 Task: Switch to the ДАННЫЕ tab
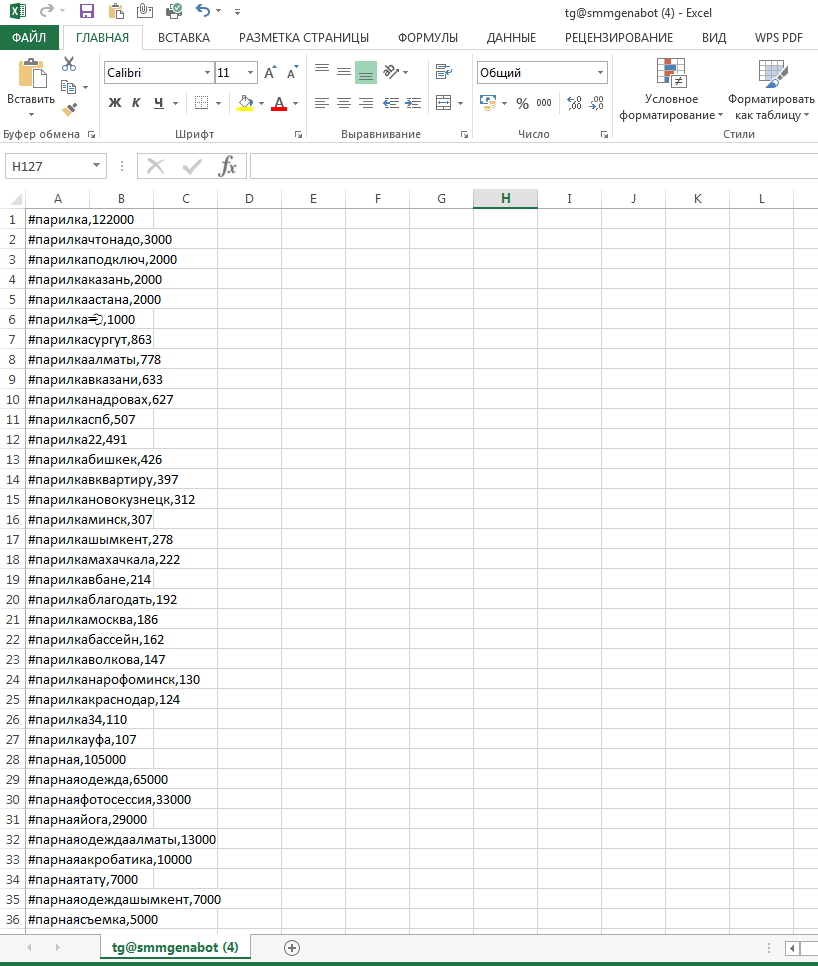point(511,38)
